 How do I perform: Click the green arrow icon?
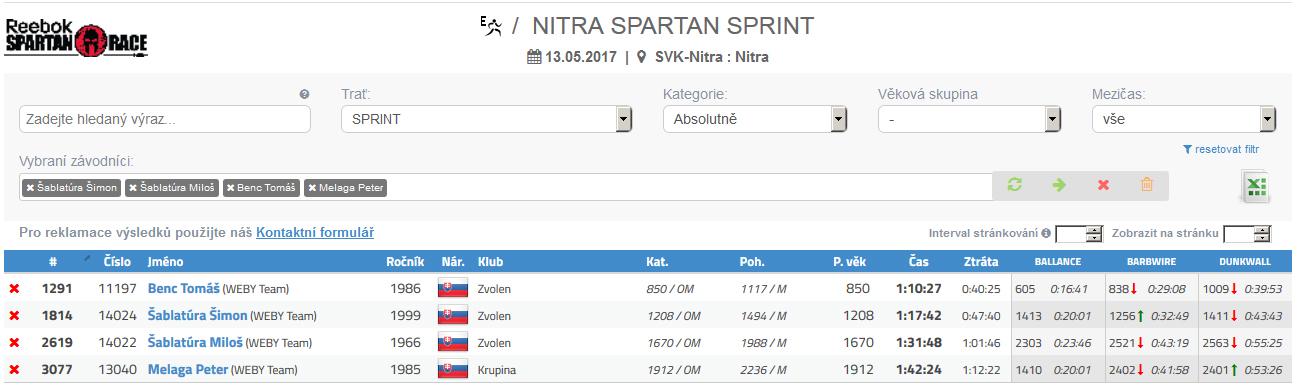1059,185
